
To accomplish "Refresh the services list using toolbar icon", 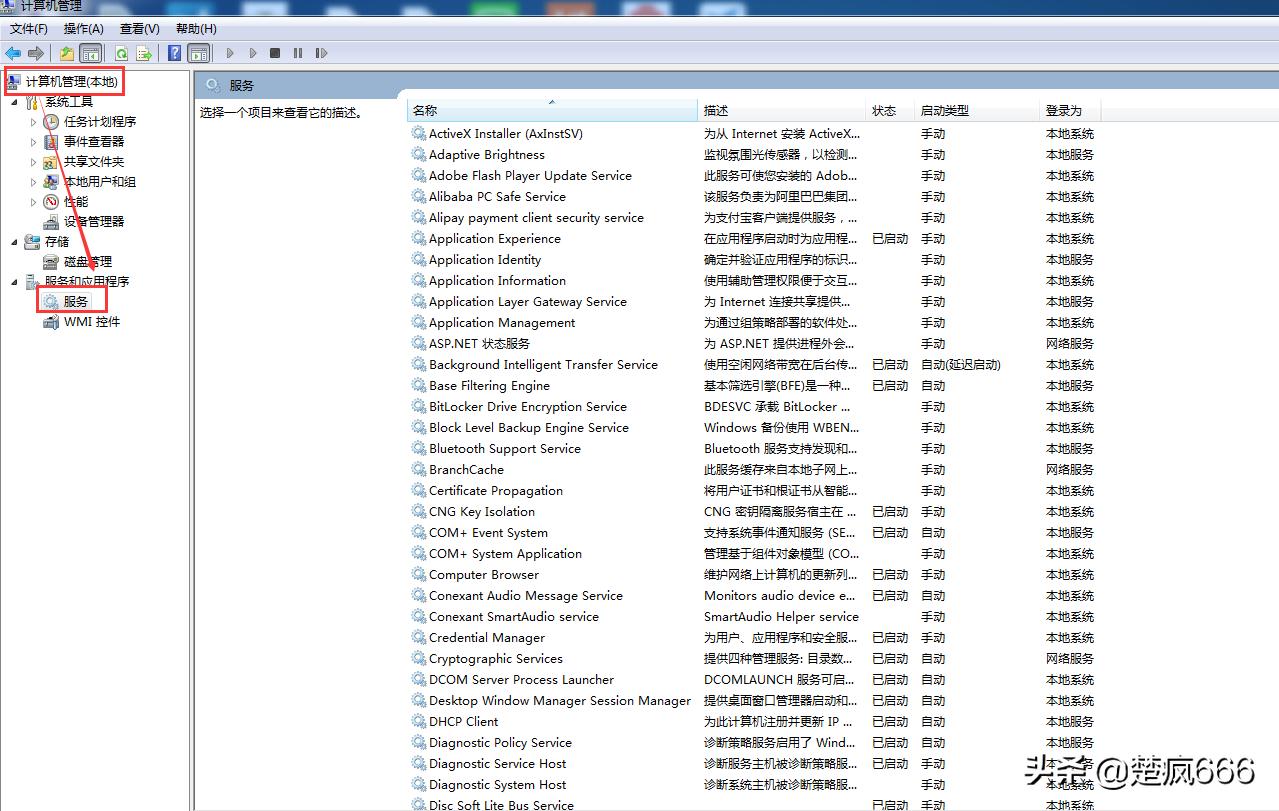I will click(120, 53).
